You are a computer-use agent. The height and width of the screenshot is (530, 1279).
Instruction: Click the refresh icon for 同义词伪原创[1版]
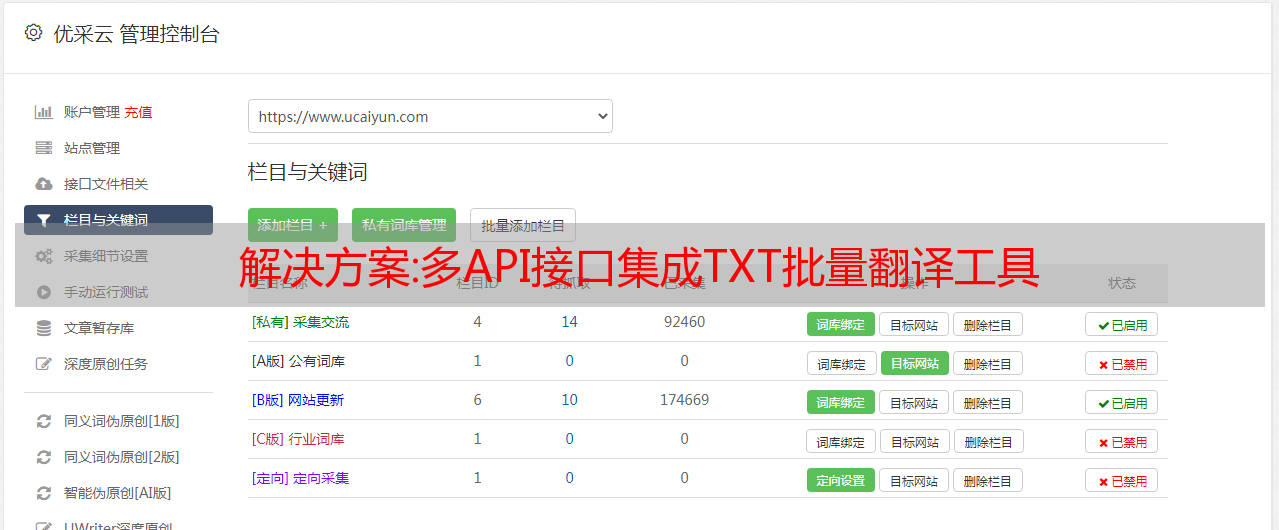(x=43, y=421)
